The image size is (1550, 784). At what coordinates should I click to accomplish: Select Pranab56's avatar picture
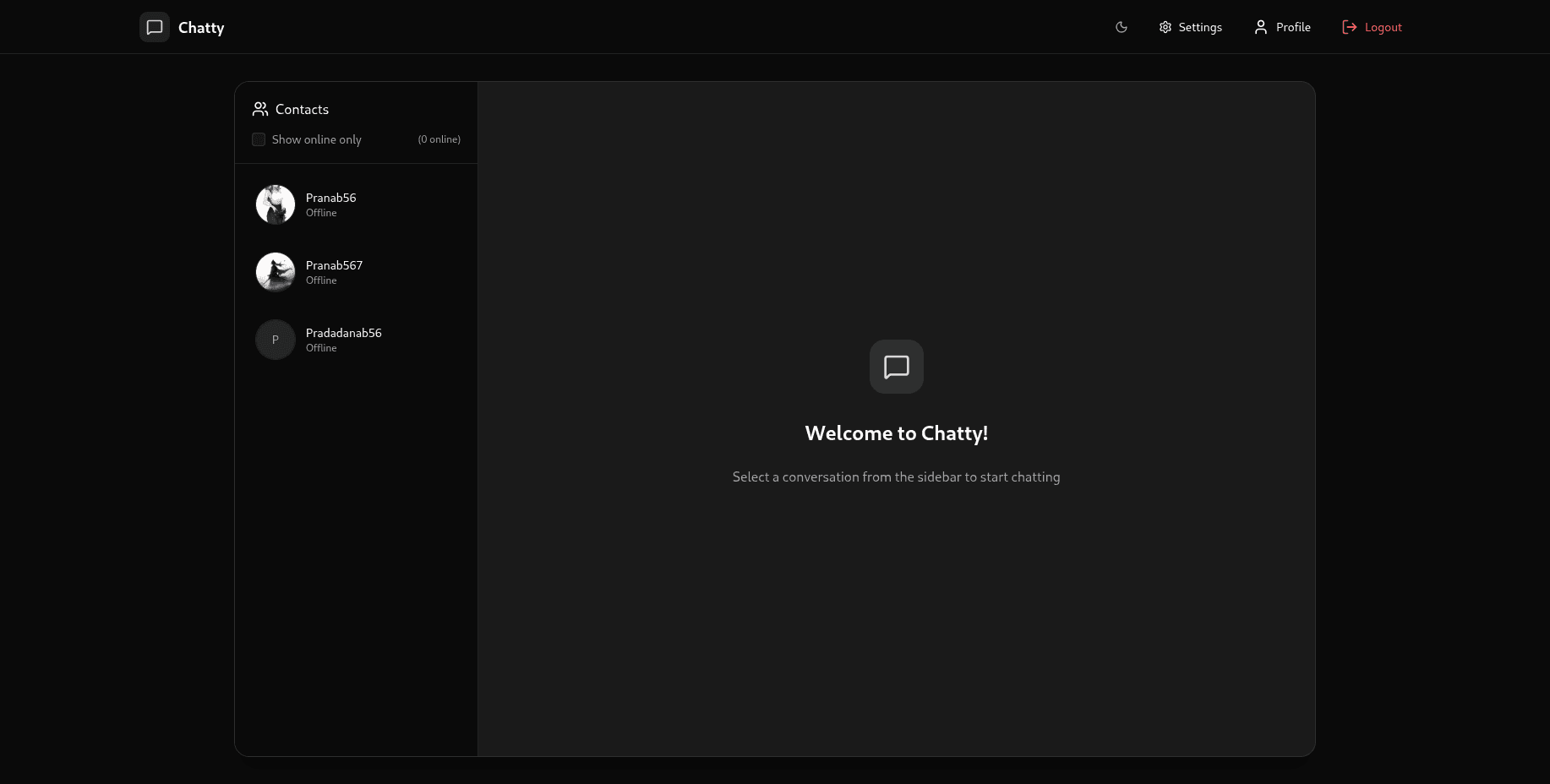click(276, 204)
